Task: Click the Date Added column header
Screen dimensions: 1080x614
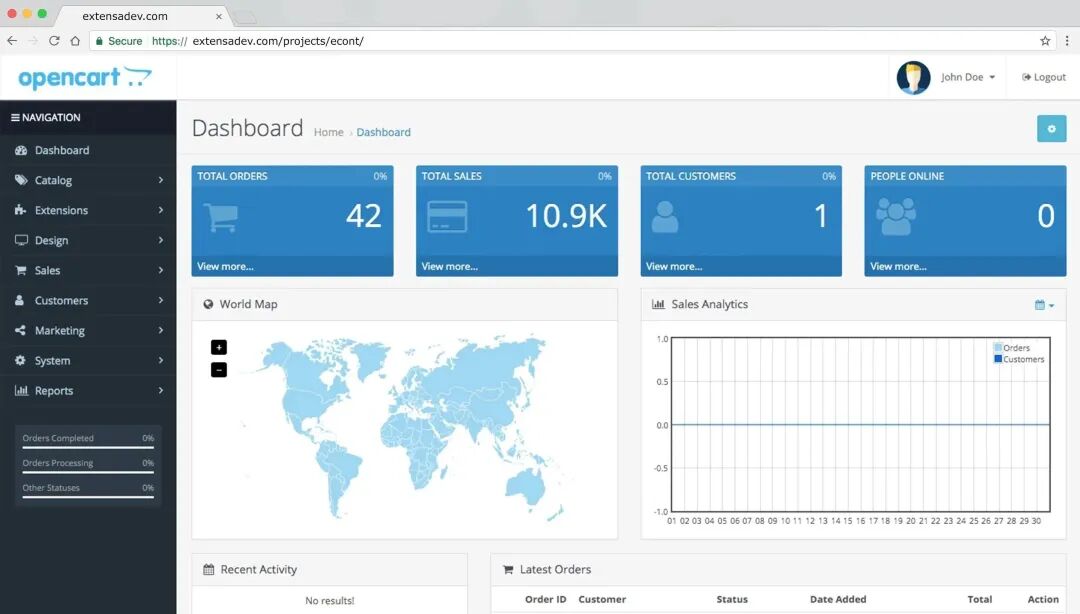Action: [x=838, y=600]
